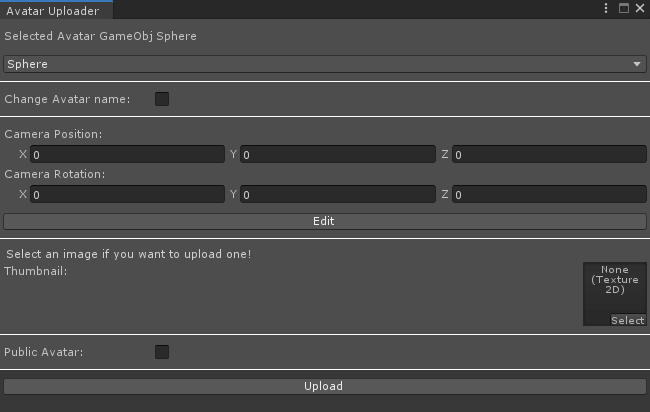Focus the Camera Rotation Z field
The image size is (650, 412).
click(548, 195)
